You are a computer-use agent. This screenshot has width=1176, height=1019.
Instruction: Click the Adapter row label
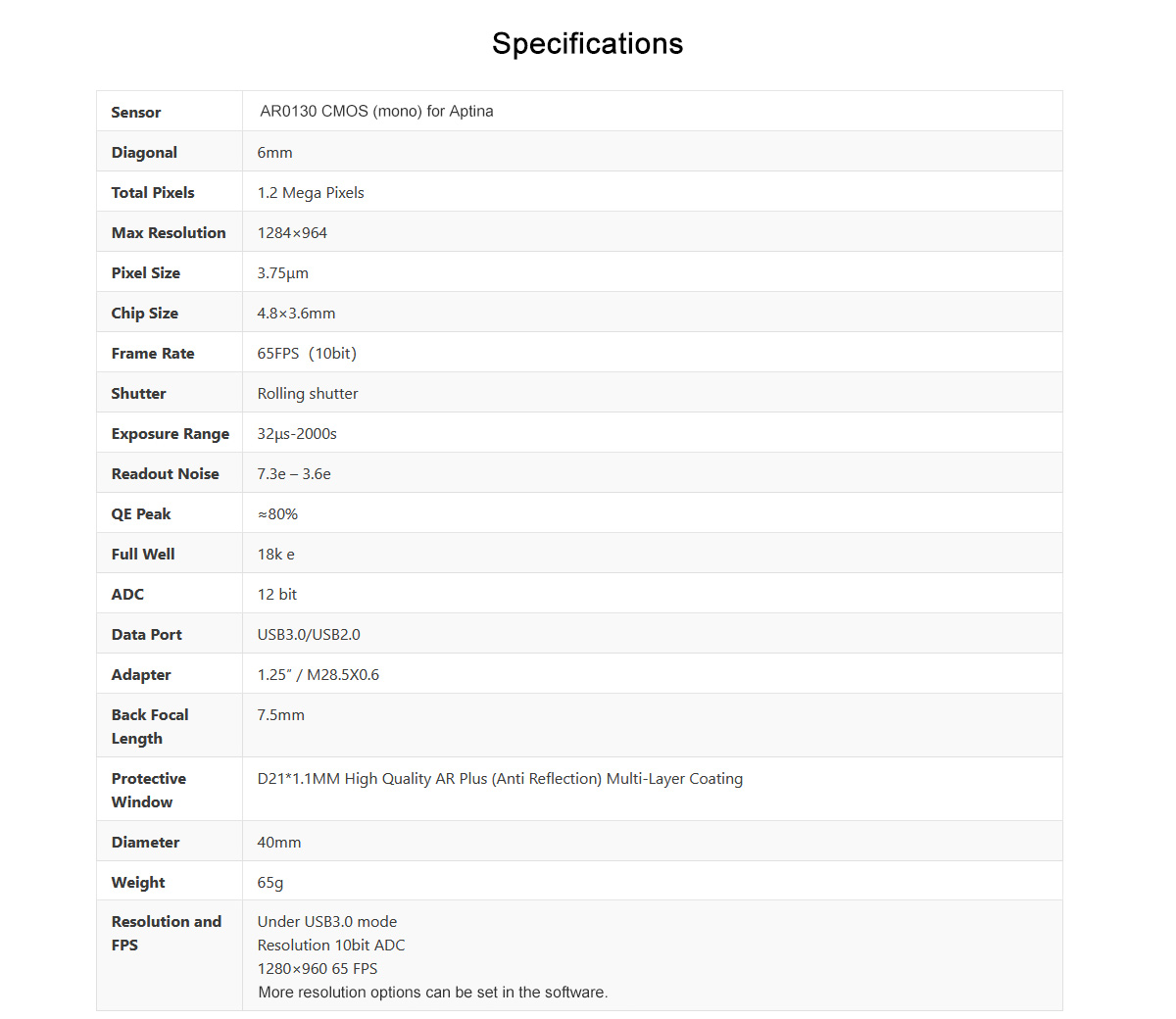pos(141,675)
